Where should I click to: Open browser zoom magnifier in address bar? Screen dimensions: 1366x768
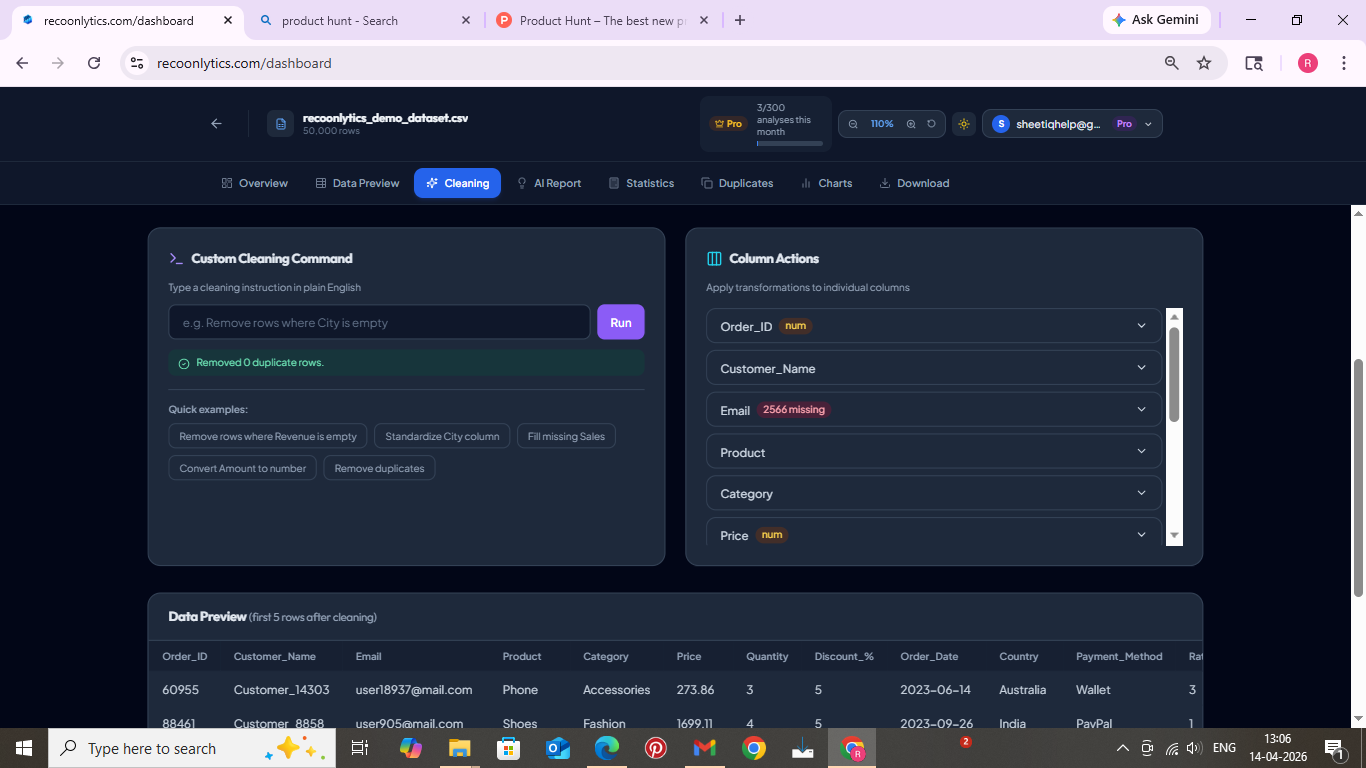click(1171, 63)
